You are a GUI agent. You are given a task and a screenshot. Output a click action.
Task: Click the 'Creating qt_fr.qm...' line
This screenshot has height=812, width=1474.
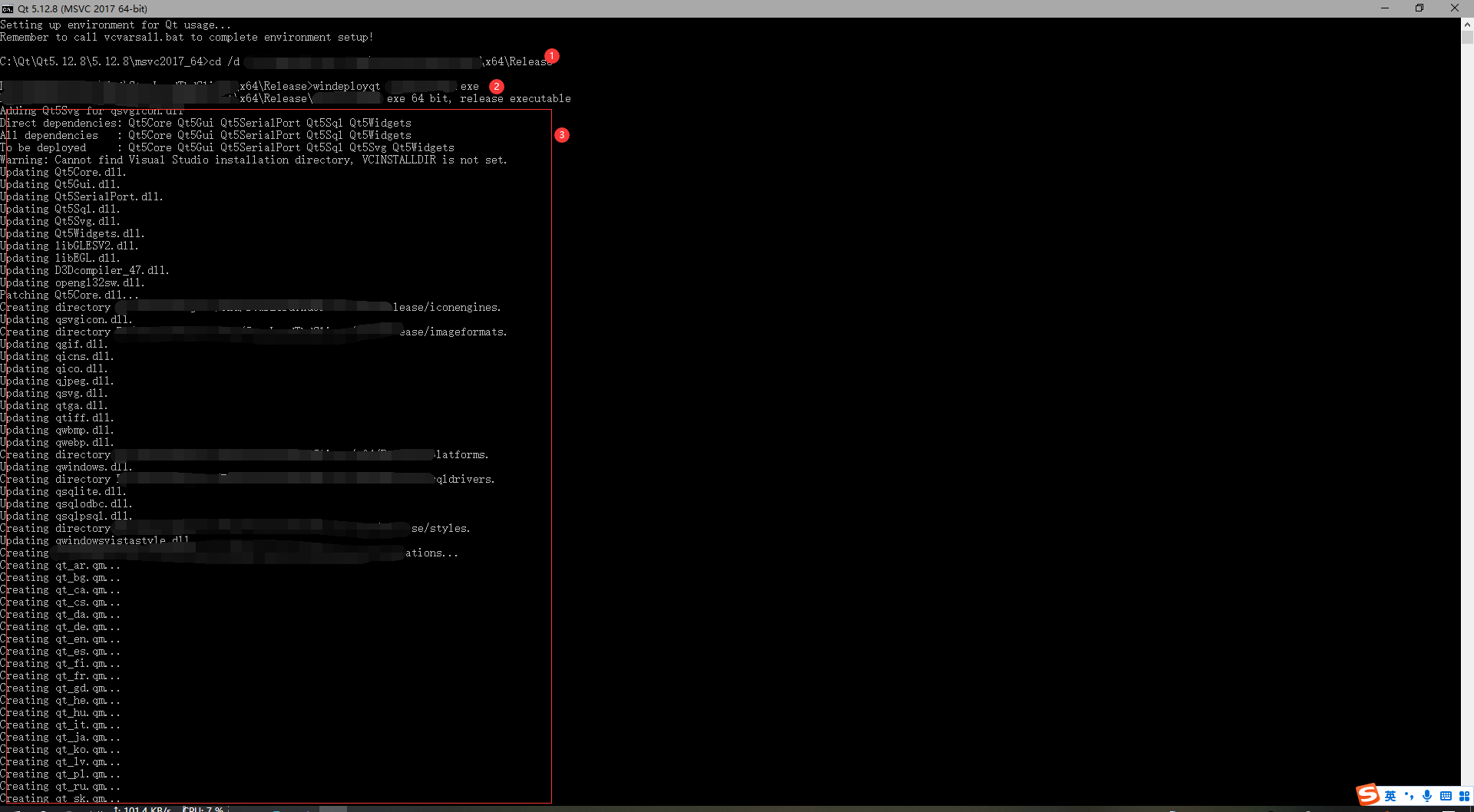tap(60, 676)
